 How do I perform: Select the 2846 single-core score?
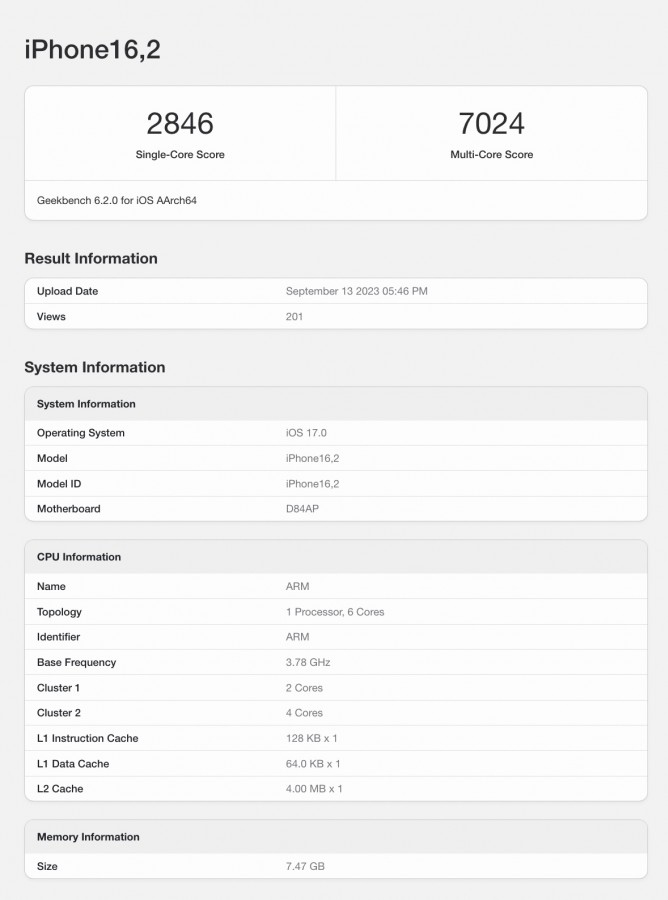click(x=180, y=123)
